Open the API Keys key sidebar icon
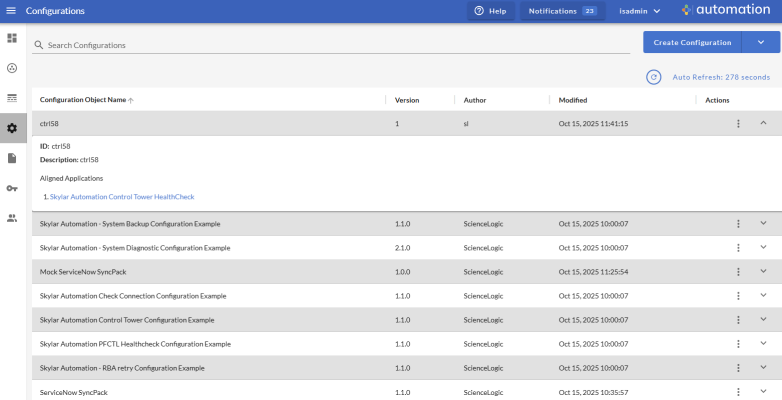This screenshot has width=782, height=400. point(12,188)
